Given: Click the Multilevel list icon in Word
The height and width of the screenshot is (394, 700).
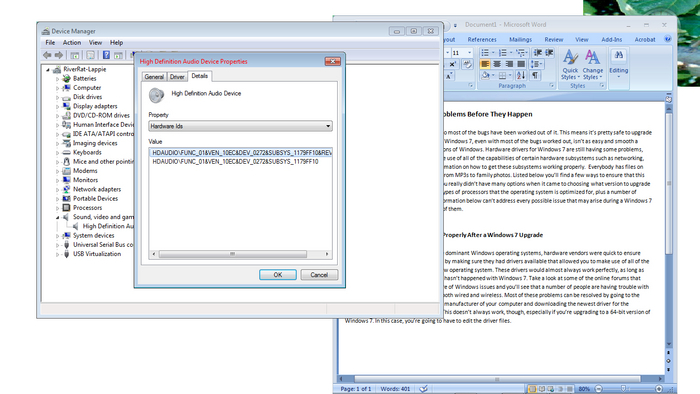Looking at the screenshot, I should click(x=520, y=53).
